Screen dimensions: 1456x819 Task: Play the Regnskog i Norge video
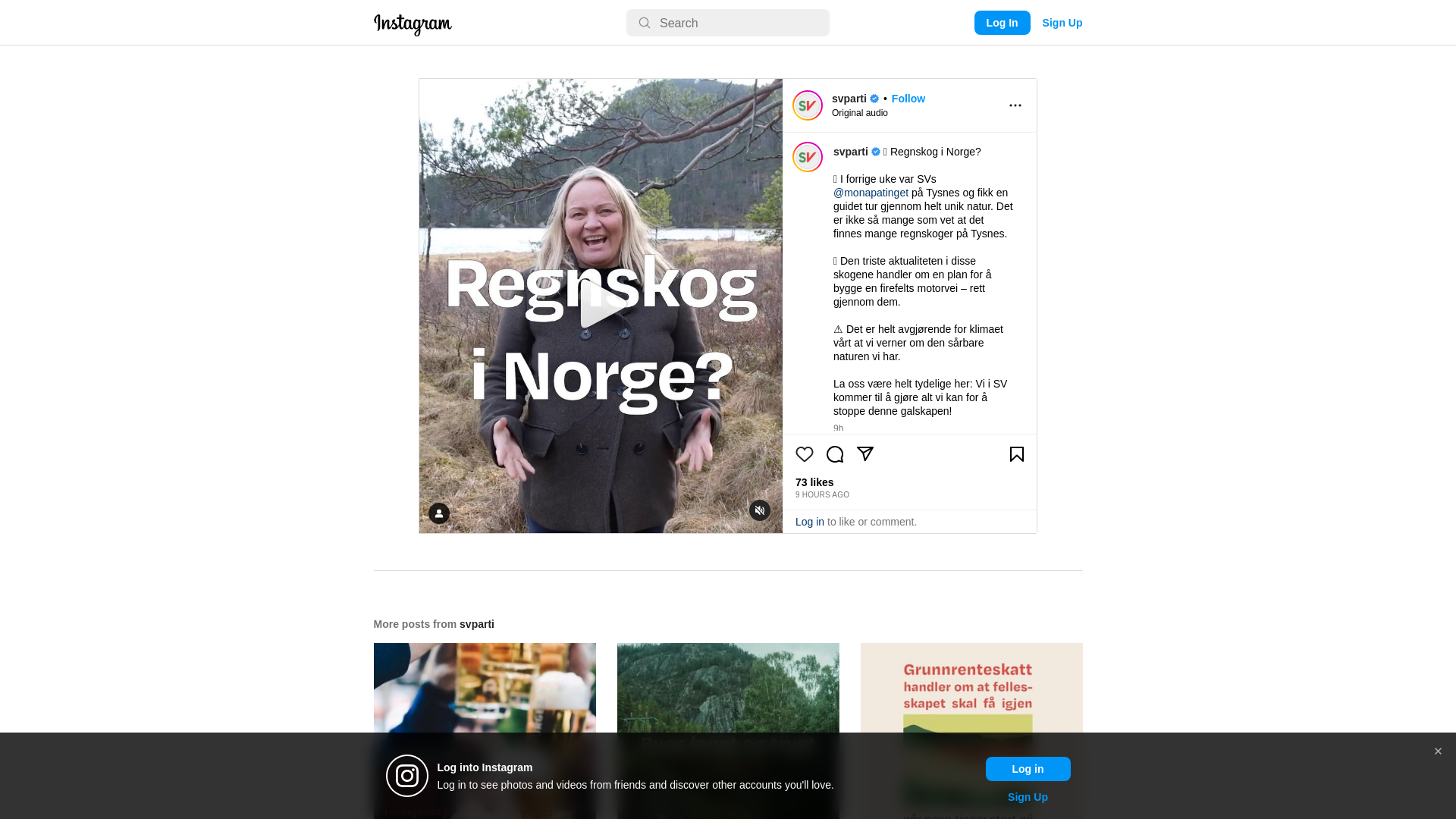pyautogui.click(x=601, y=306)
